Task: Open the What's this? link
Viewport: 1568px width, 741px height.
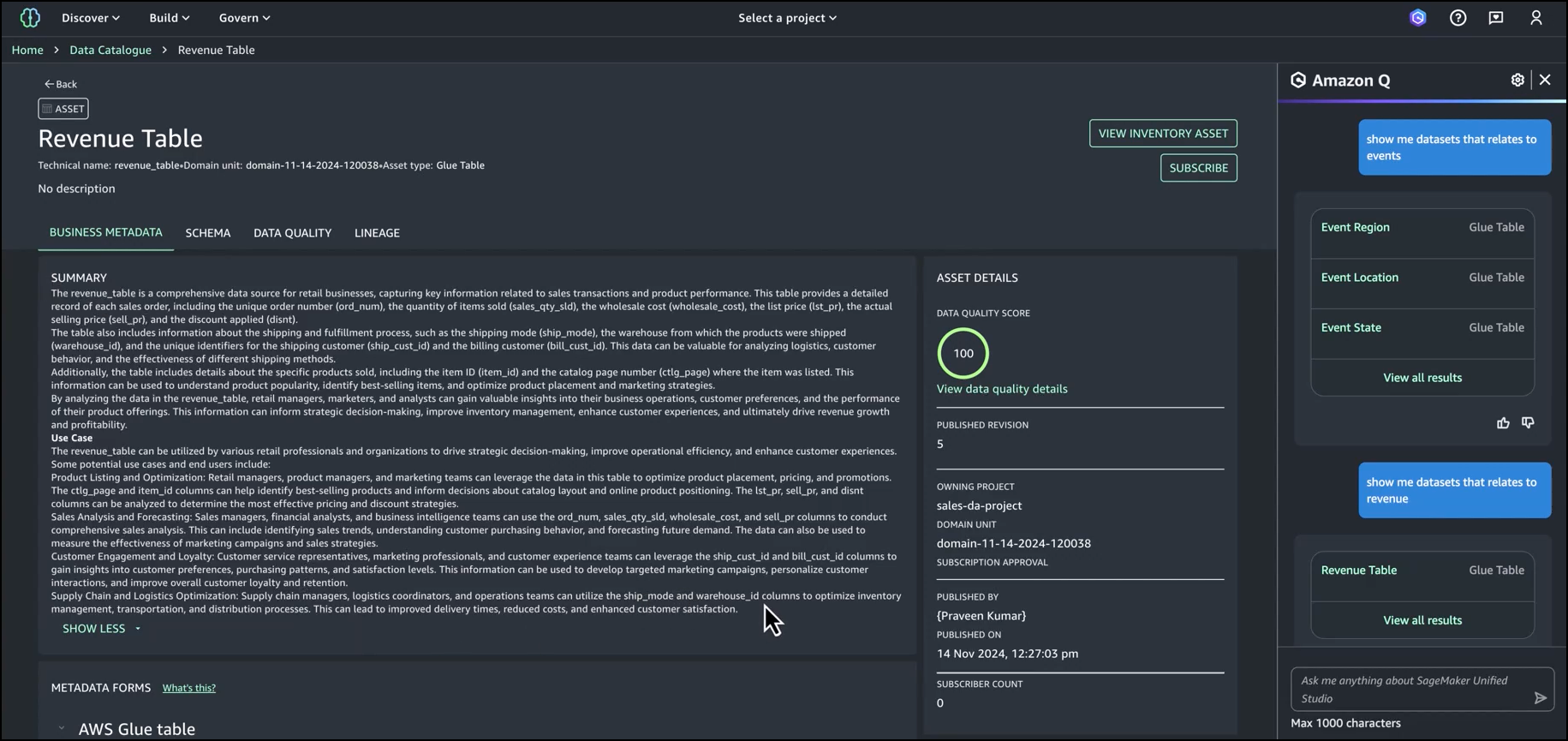Action: tap(189, 688)
